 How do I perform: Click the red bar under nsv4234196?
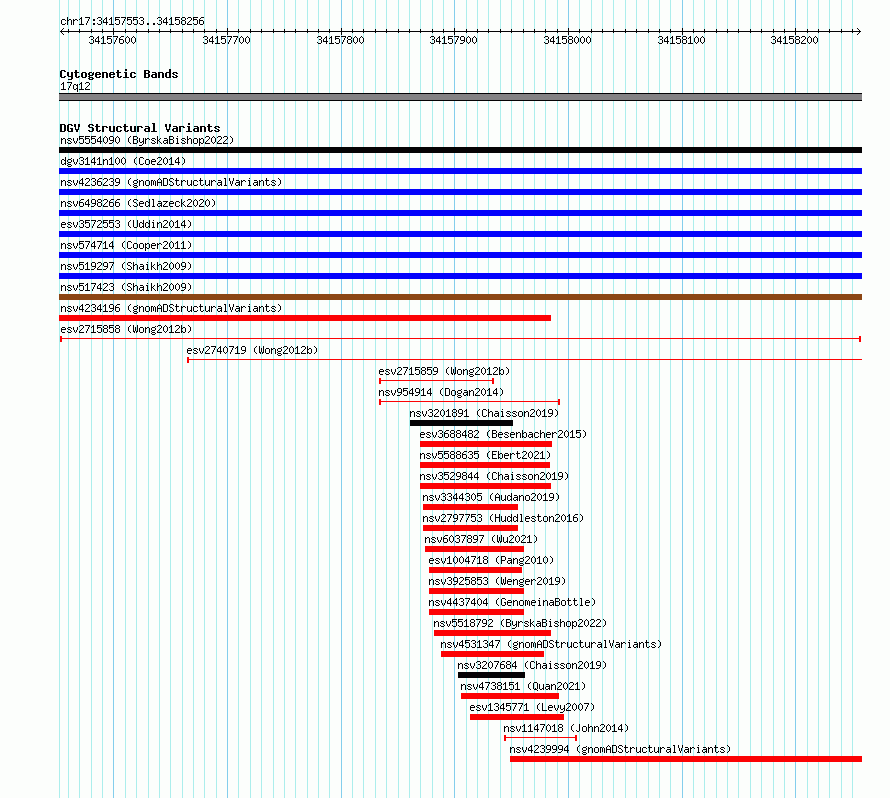click(x=305, y=318)
